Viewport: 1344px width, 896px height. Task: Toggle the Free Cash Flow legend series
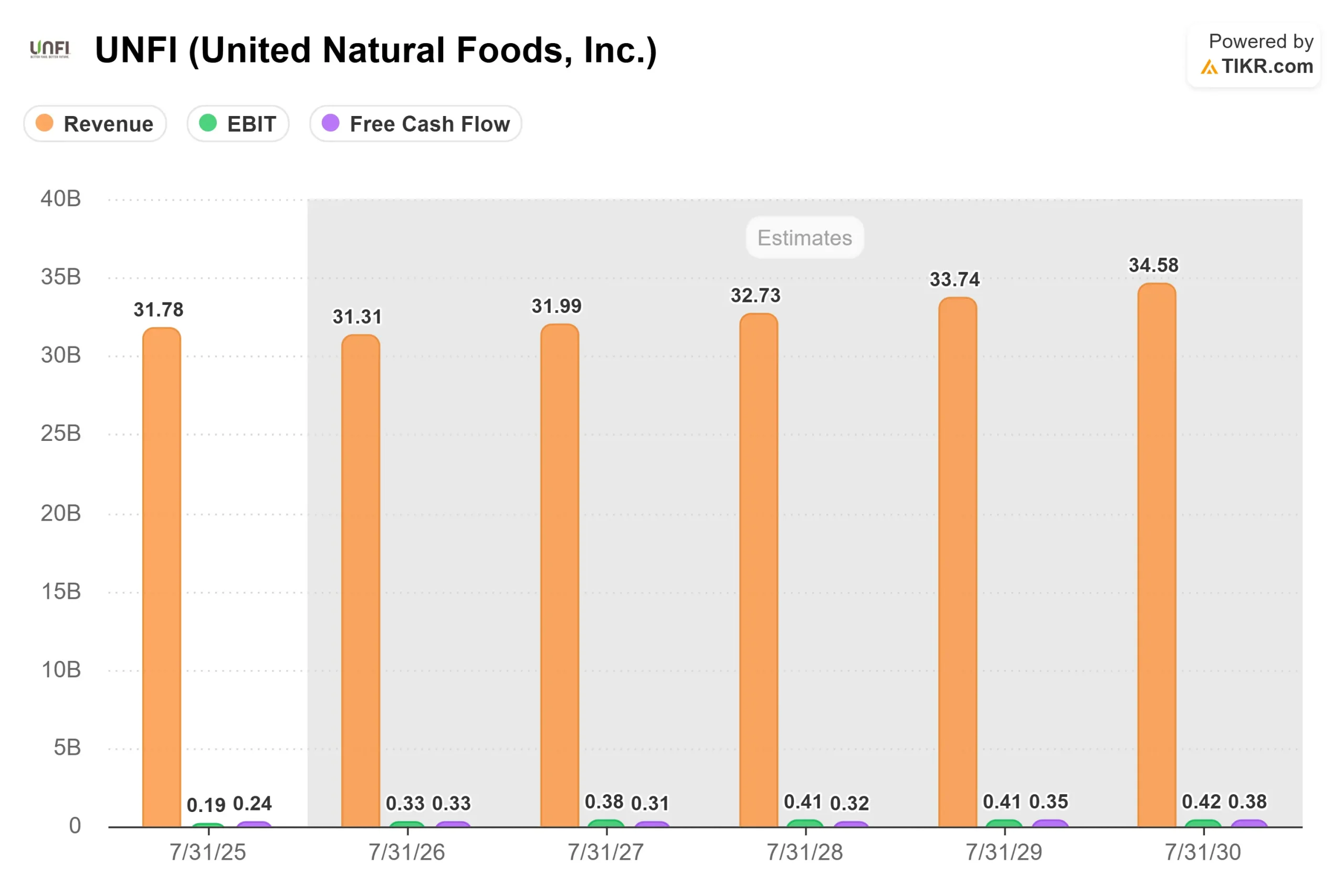coord(415,123)
